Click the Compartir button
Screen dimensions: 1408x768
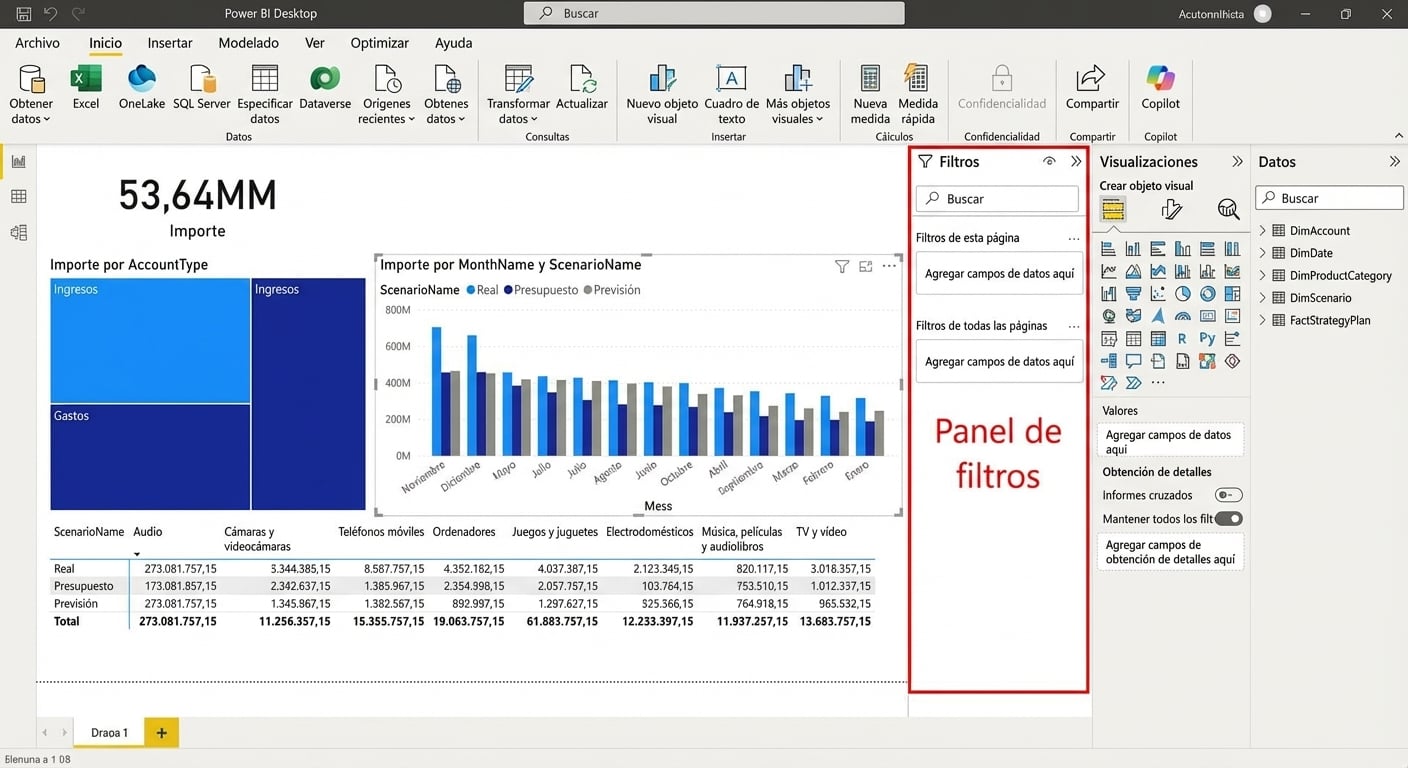1091,90
